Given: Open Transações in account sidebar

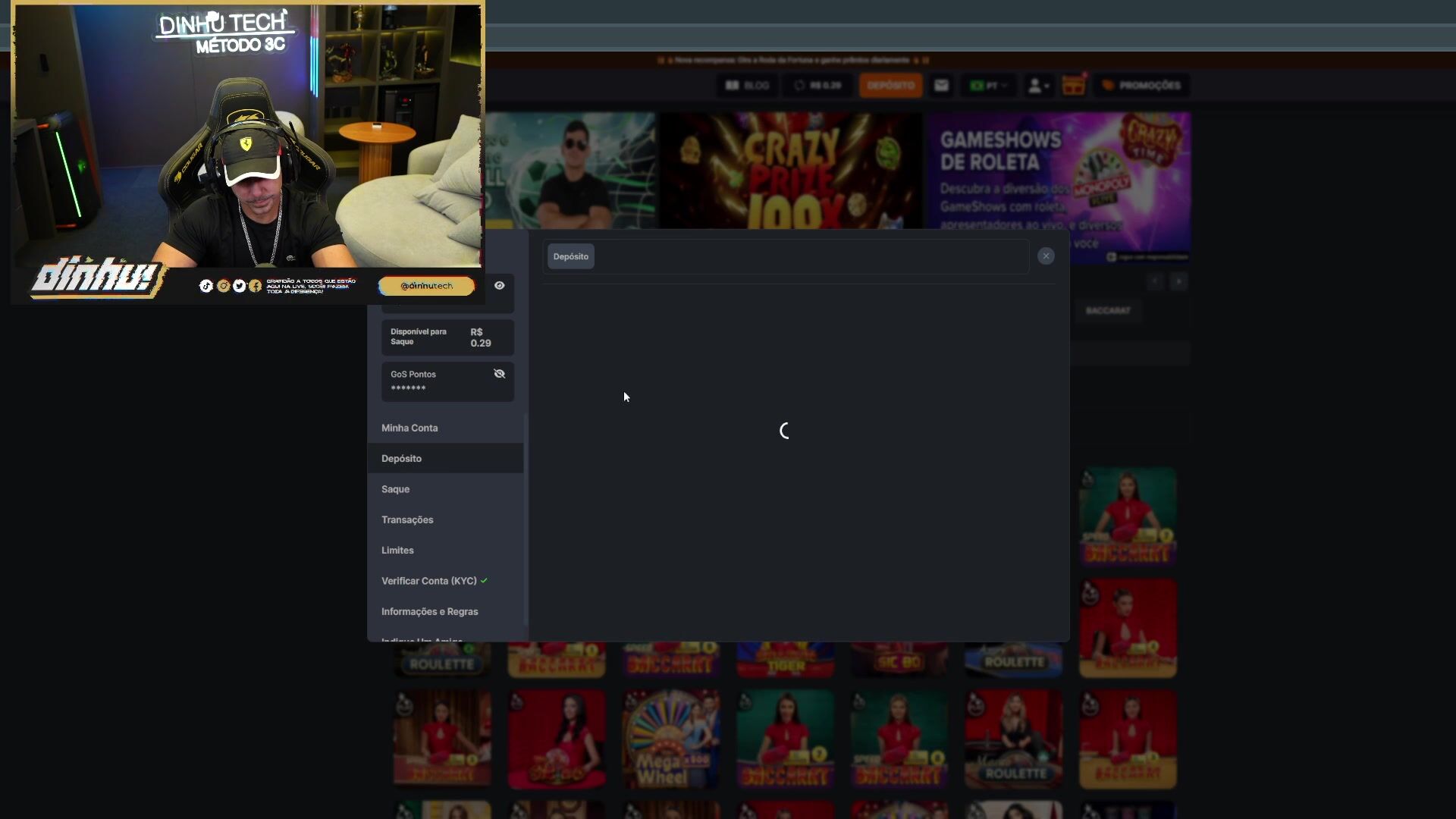Looking at the screenshot, I should coord(446,519).
